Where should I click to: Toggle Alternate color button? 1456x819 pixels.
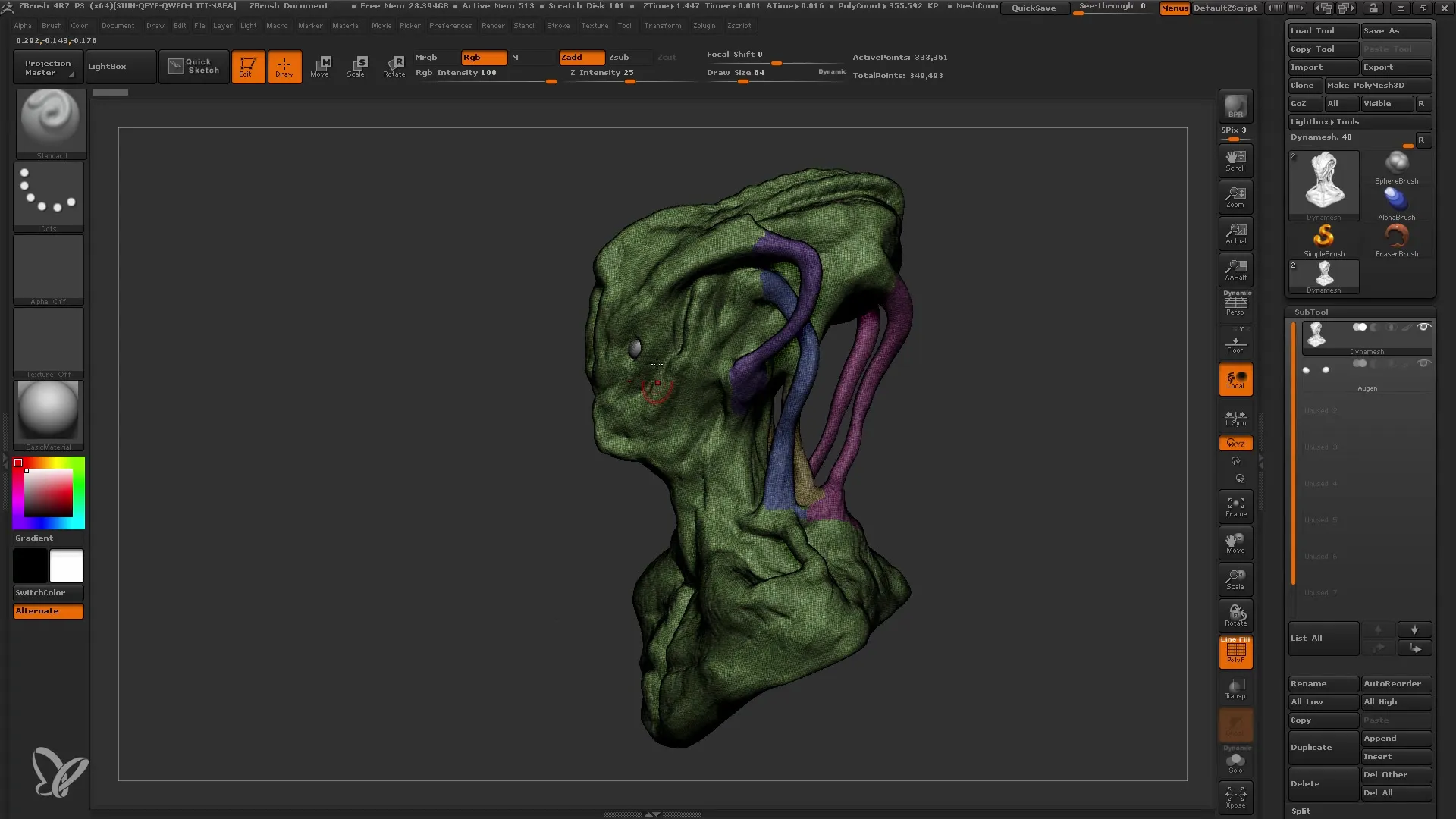coord(49,611)
